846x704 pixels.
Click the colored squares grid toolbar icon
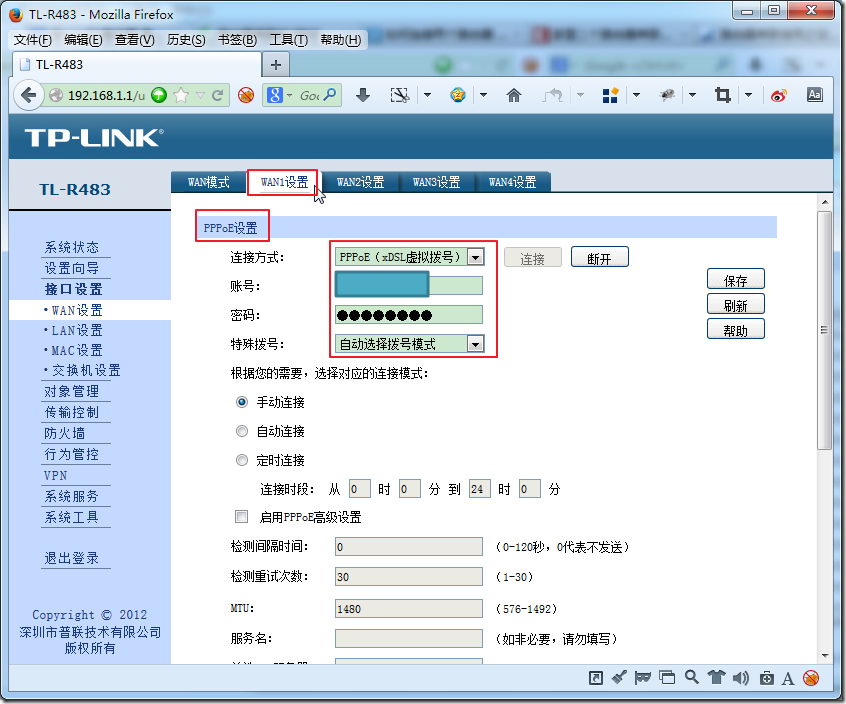tap(610, 95)
